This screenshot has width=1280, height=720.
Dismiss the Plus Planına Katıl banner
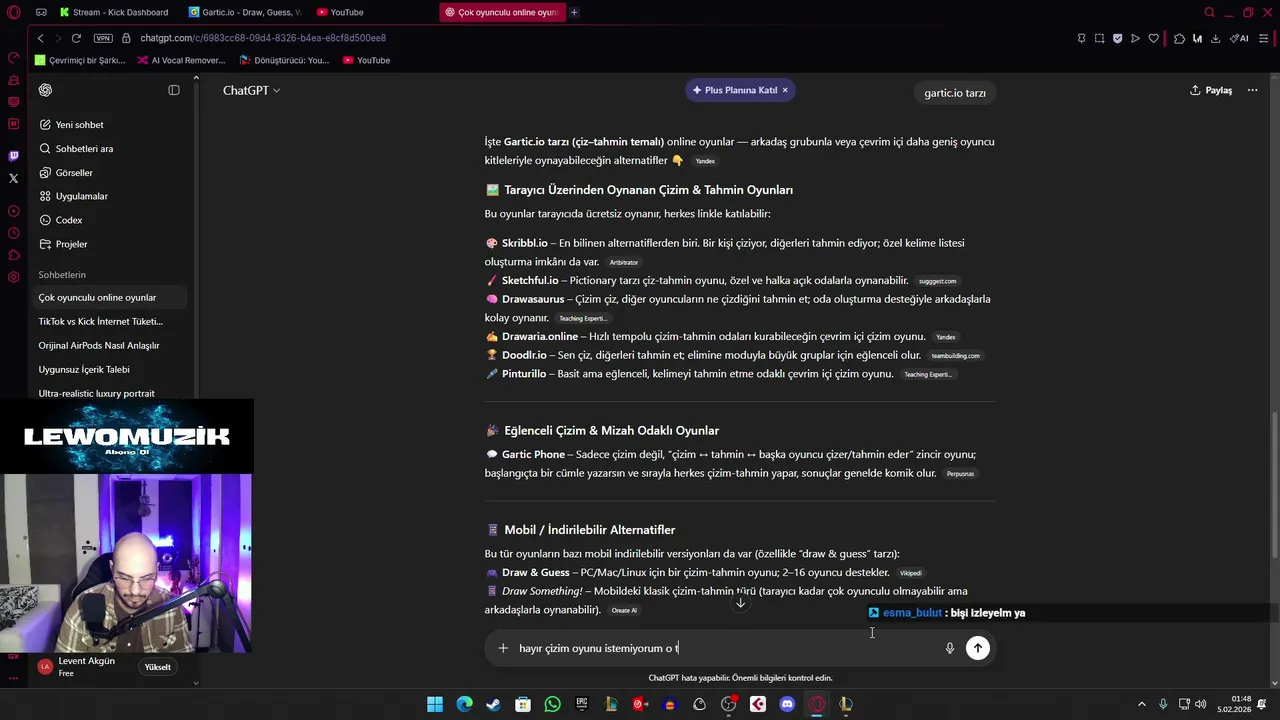click(785, 90)
